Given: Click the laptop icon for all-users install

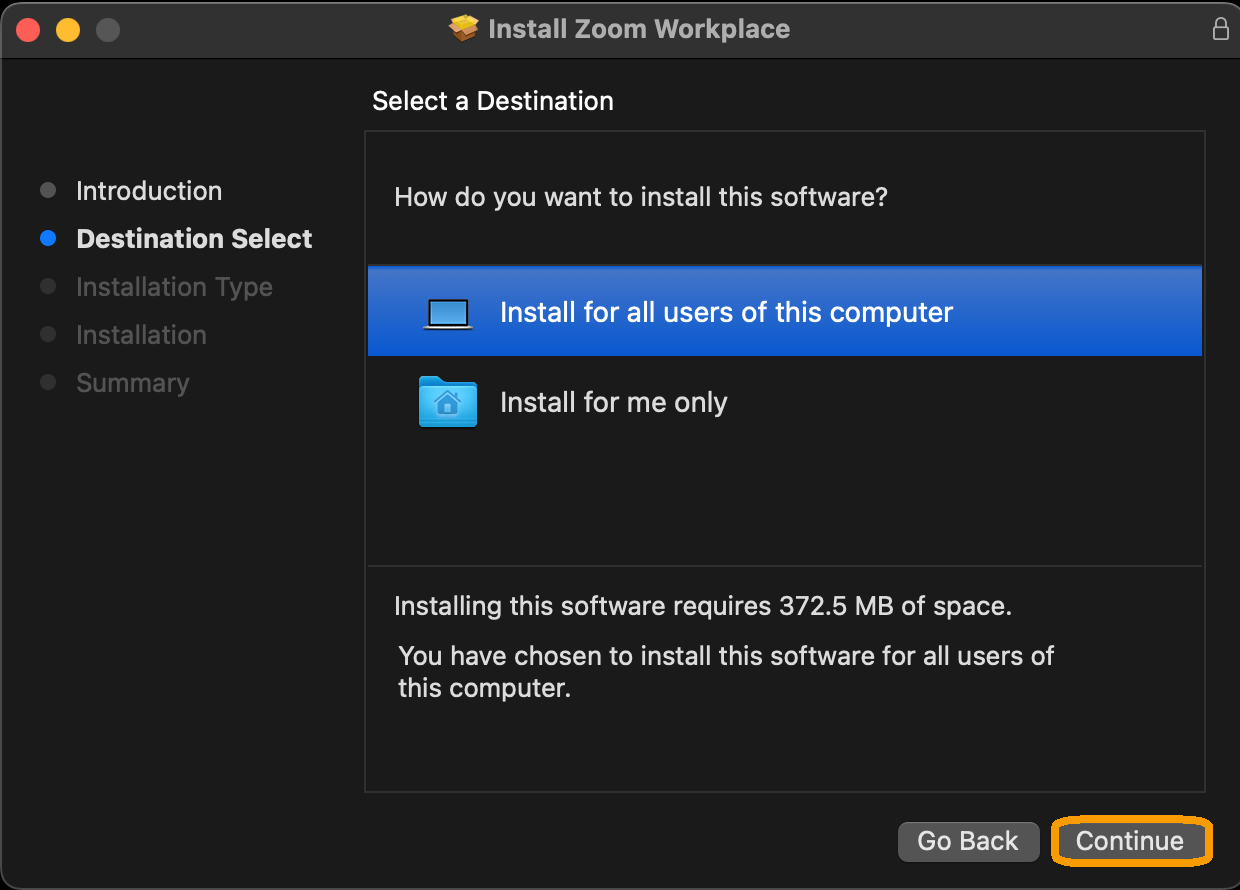Looking at the screenshot, I should pyautogui.click(x=447, y=313).
